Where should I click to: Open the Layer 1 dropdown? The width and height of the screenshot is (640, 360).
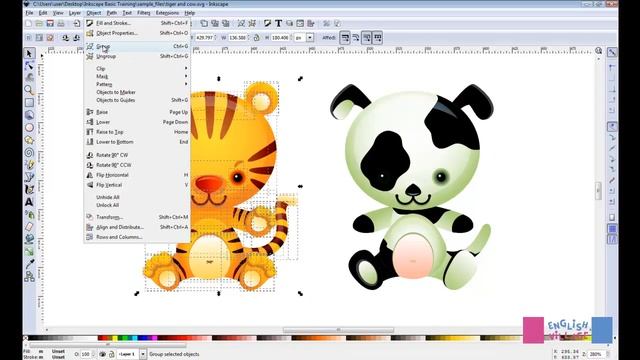[143, 354]
